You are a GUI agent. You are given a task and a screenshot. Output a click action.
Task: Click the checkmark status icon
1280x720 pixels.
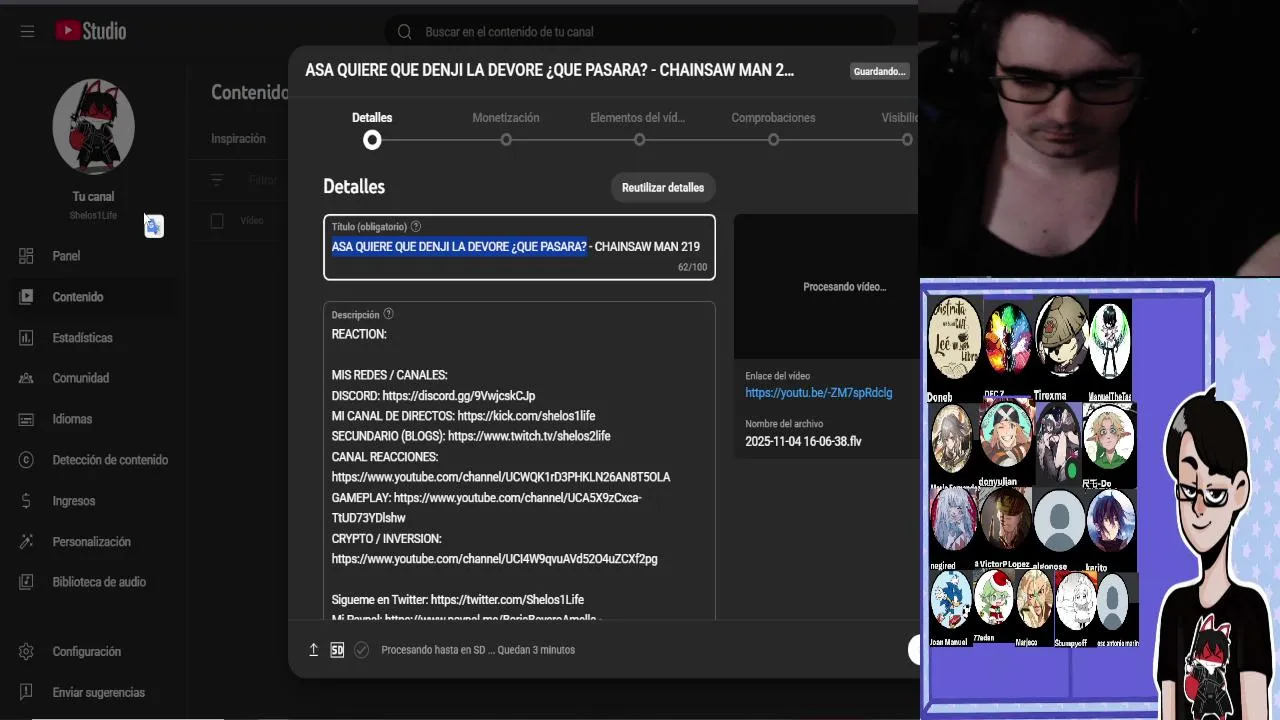(x=362, y=650)
